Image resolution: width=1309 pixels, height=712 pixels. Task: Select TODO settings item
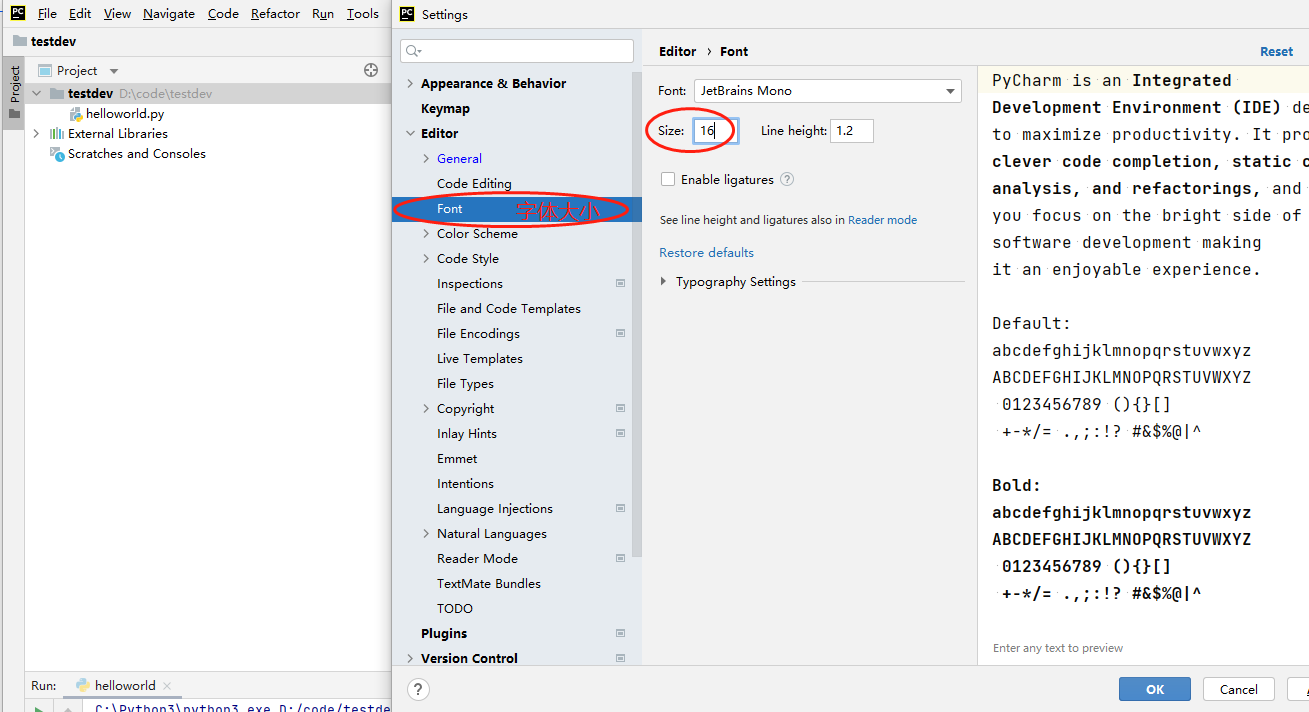[x=455, y=609]
